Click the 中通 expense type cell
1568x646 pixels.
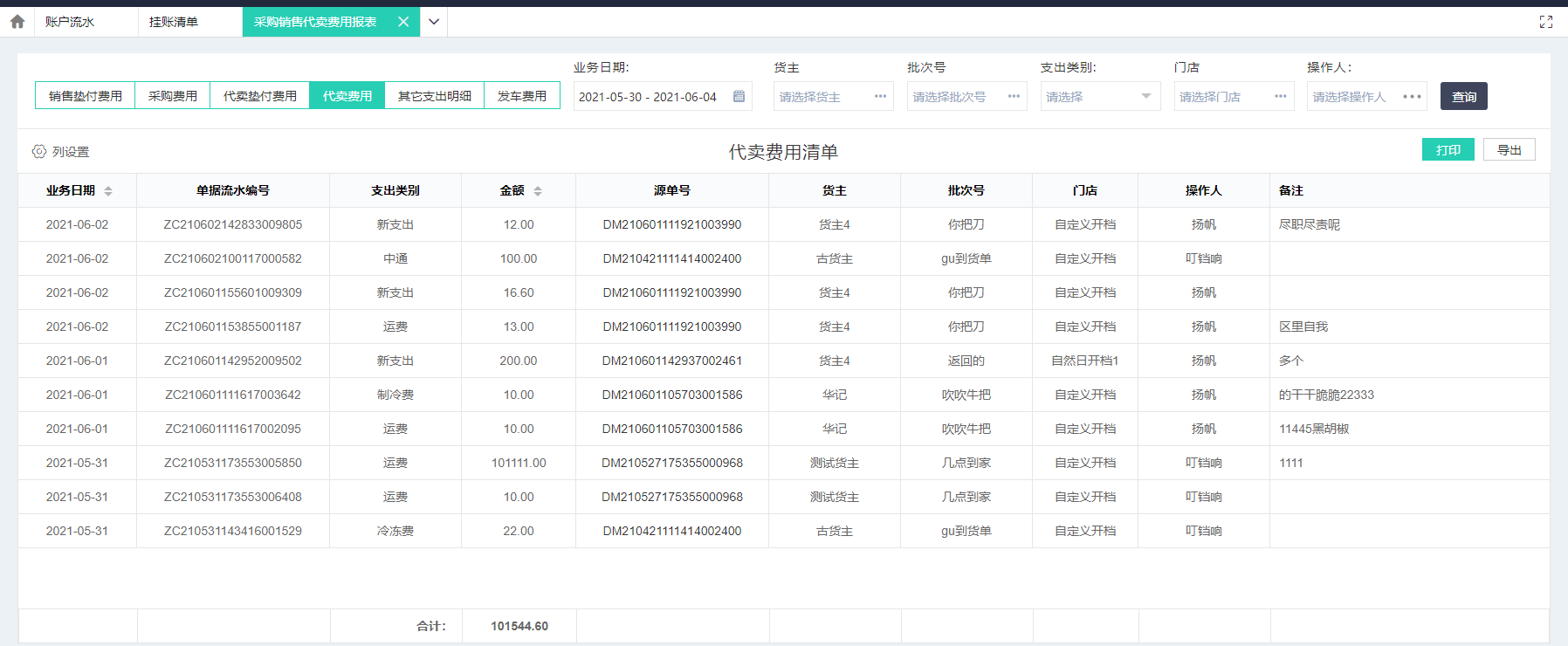[x=395, y=258]
